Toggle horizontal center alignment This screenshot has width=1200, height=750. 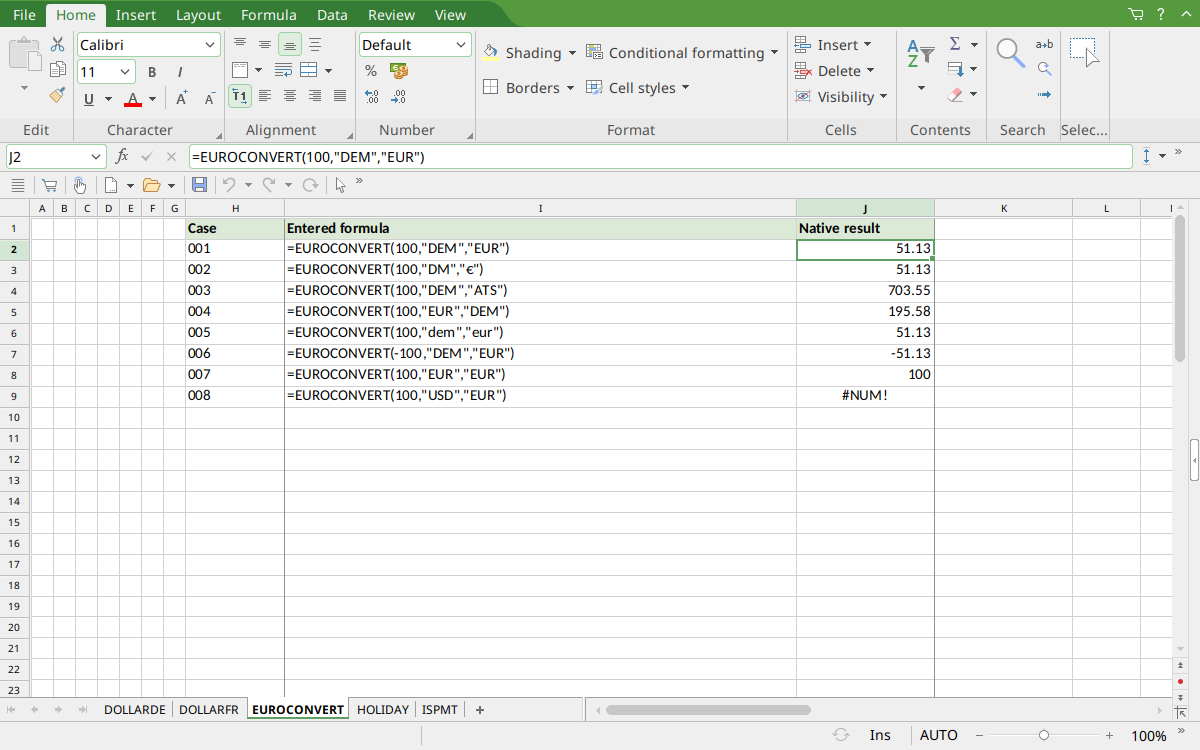coord(290,96)
